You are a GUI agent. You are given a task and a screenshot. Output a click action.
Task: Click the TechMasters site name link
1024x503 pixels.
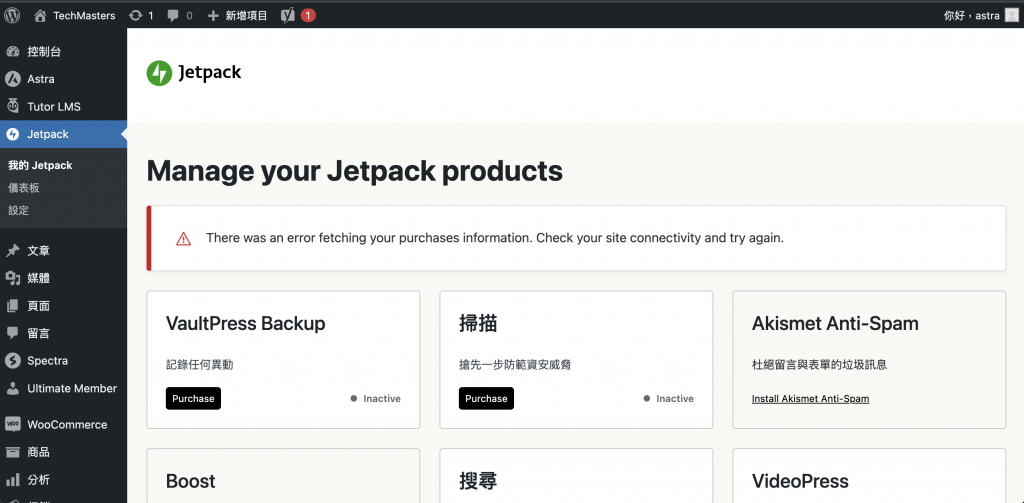pyautogui.click(x=84, y=16)
